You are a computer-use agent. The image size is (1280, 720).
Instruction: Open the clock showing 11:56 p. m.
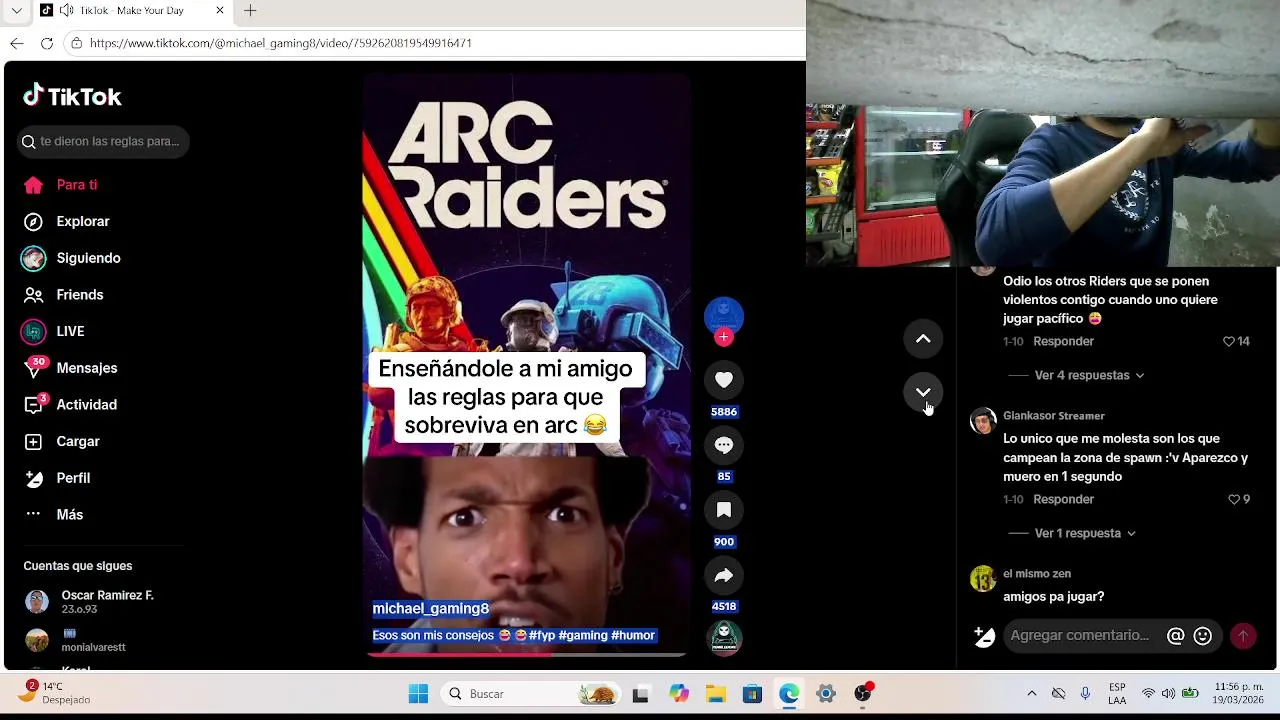click(x=1239, y=694)
